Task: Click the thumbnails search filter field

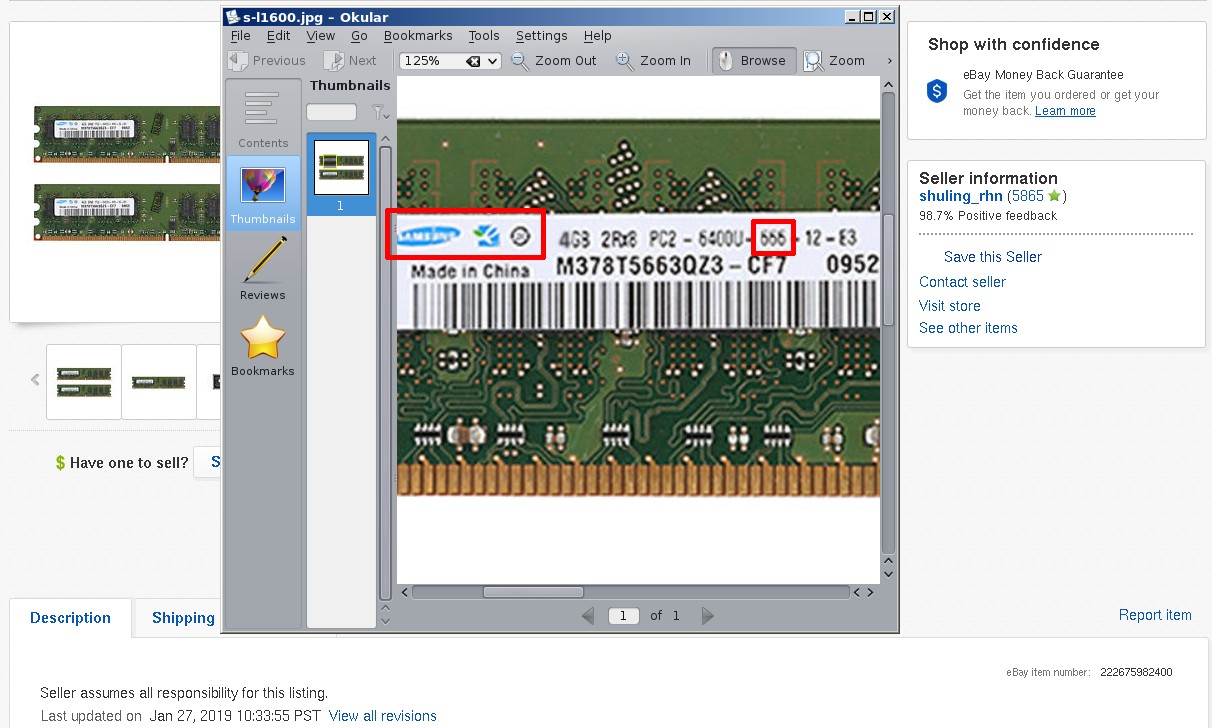Action: (331, 112)
